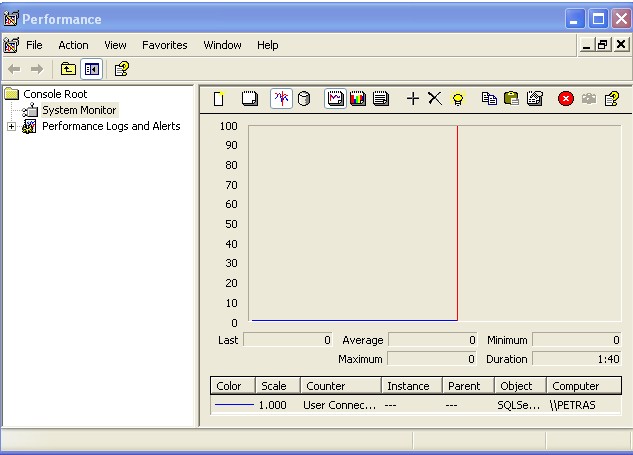This screenshot has height=455, width=633.
Task: Open the View menu
Action: click(x=115, y=45)
